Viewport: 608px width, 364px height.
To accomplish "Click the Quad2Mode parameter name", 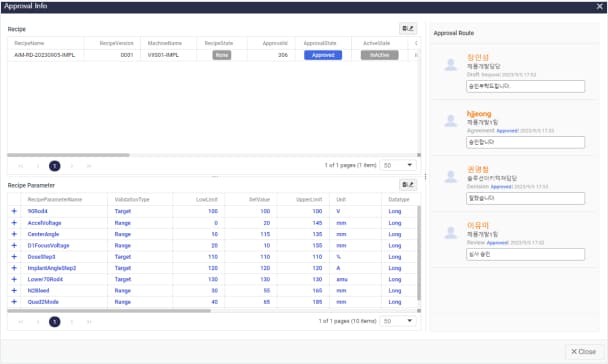I will pos(43,302).
